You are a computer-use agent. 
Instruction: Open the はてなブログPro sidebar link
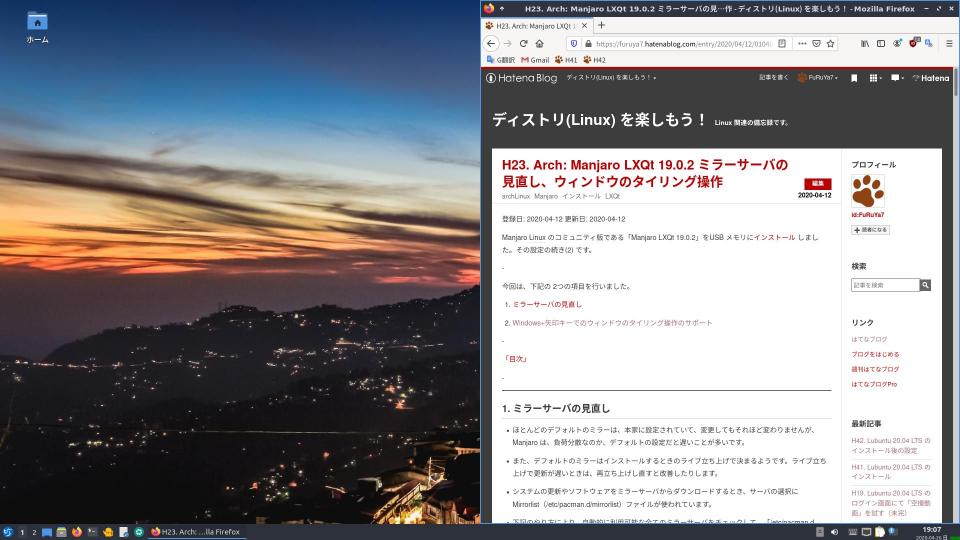(x=874, y=384)
